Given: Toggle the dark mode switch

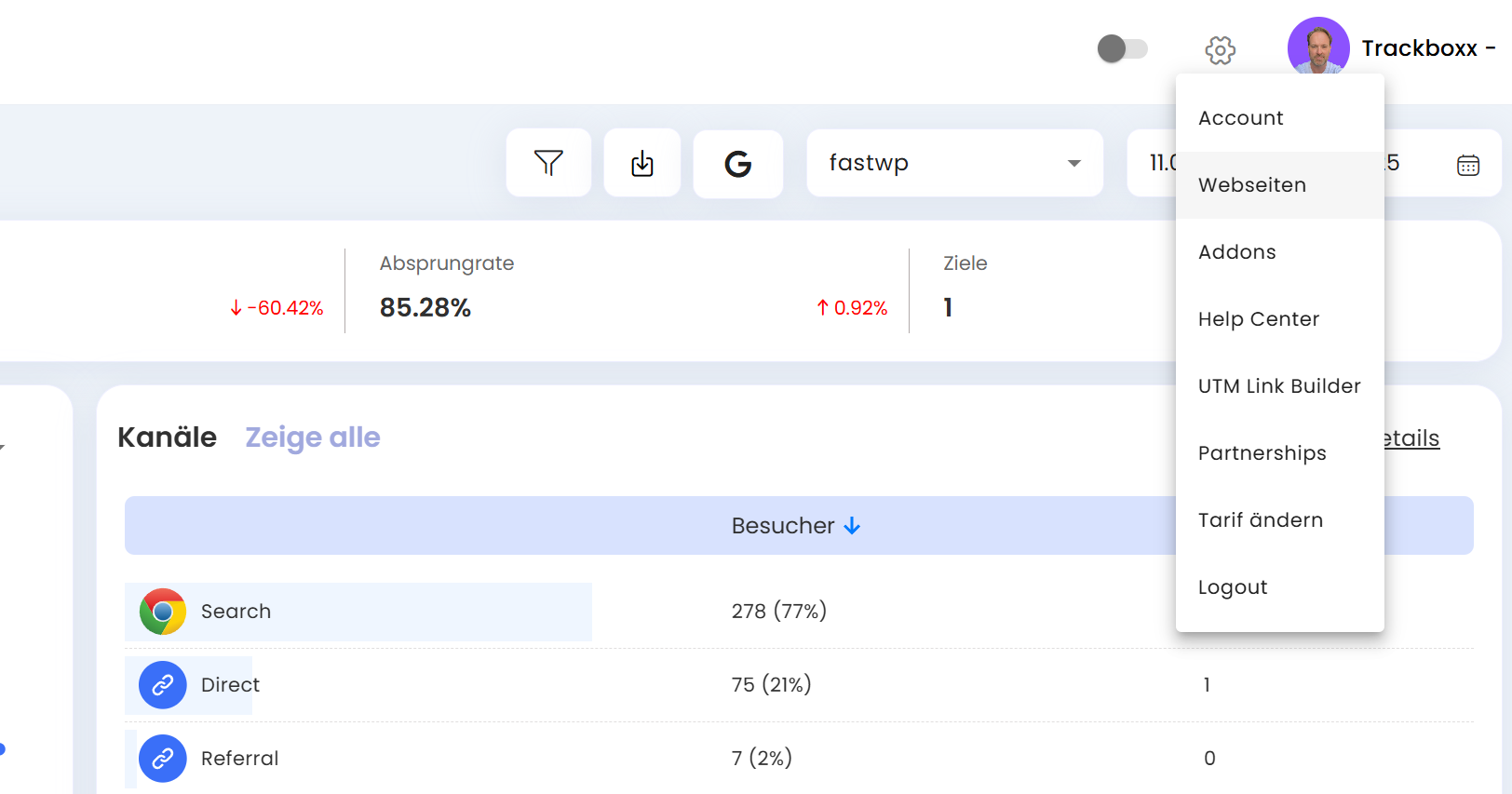Looking at the screenshot, I should click(1122, 48).
